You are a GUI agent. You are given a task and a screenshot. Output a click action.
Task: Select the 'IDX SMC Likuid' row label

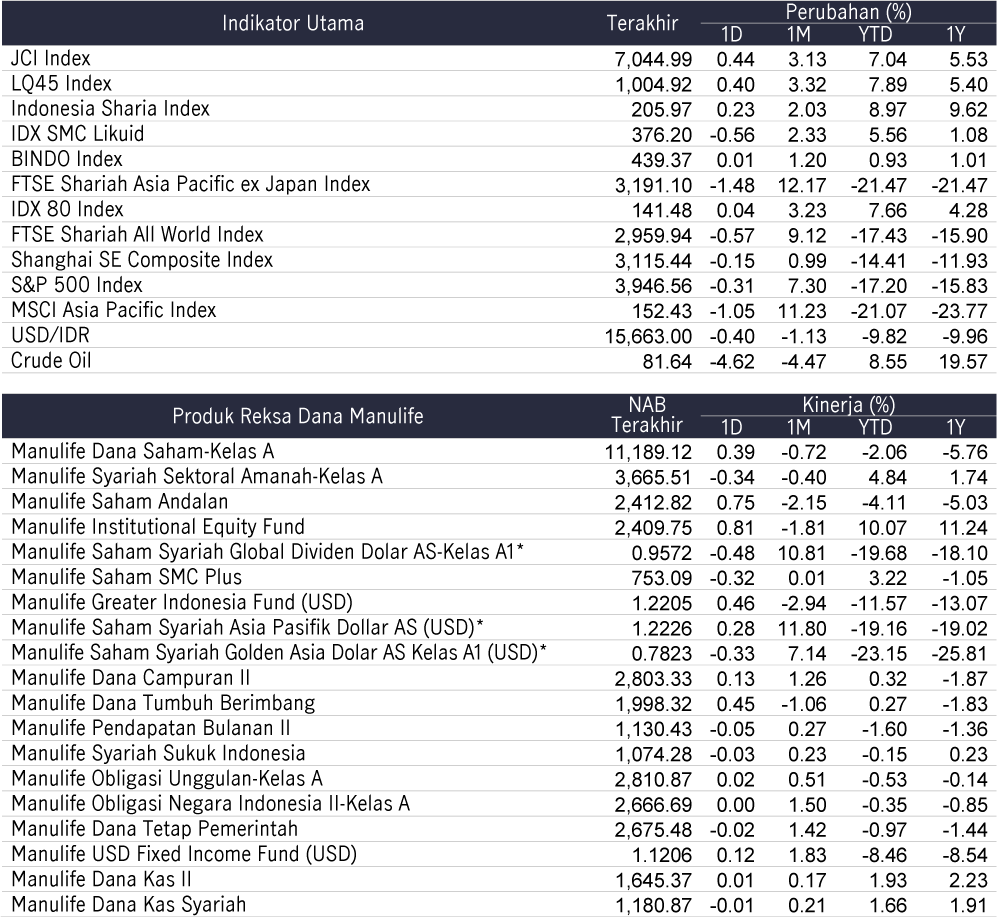(78, 134)
